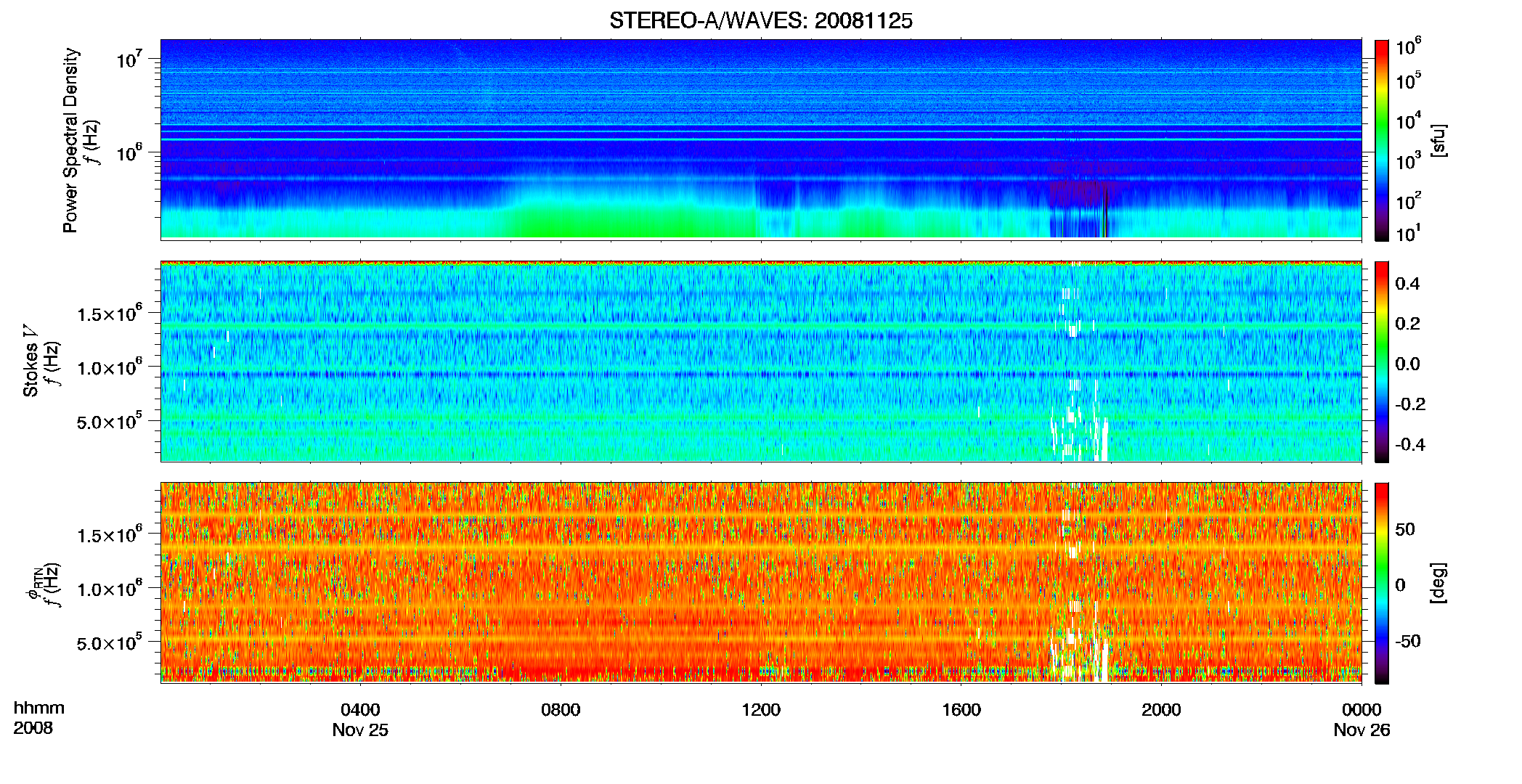Screen dimensions: 1522x784
Task: Click the '2008' year label
Action: coord(33,727)
